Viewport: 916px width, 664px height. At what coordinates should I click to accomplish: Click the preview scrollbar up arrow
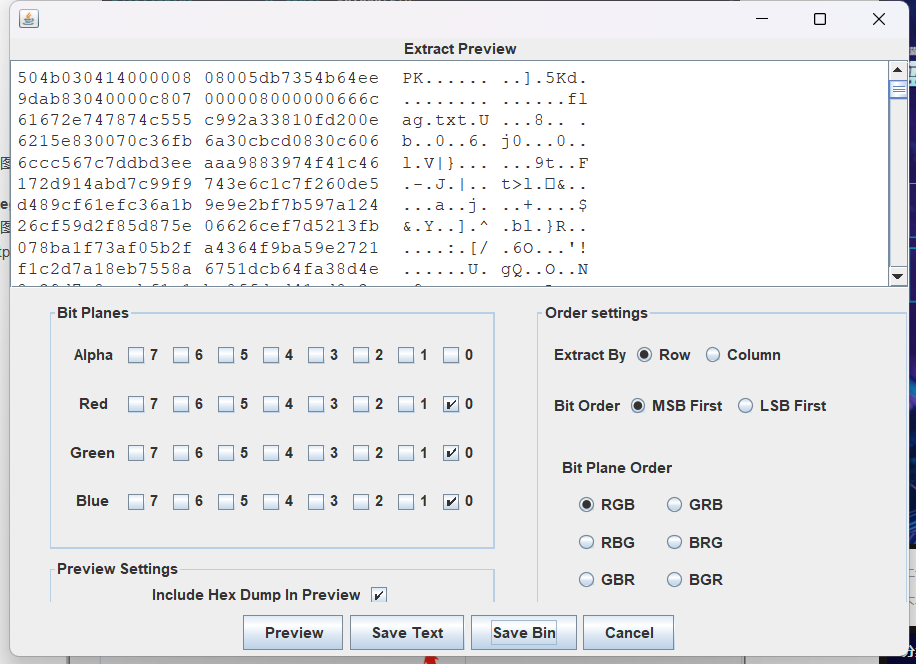click(898, 70)
